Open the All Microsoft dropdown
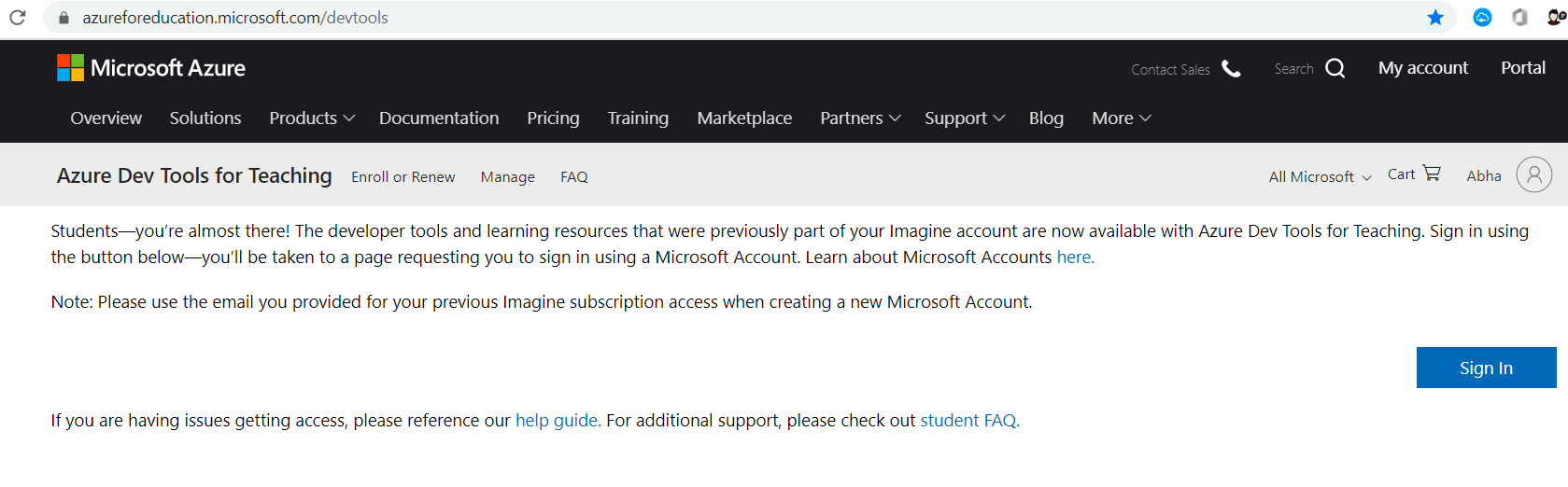 [x=1320, y=177]
